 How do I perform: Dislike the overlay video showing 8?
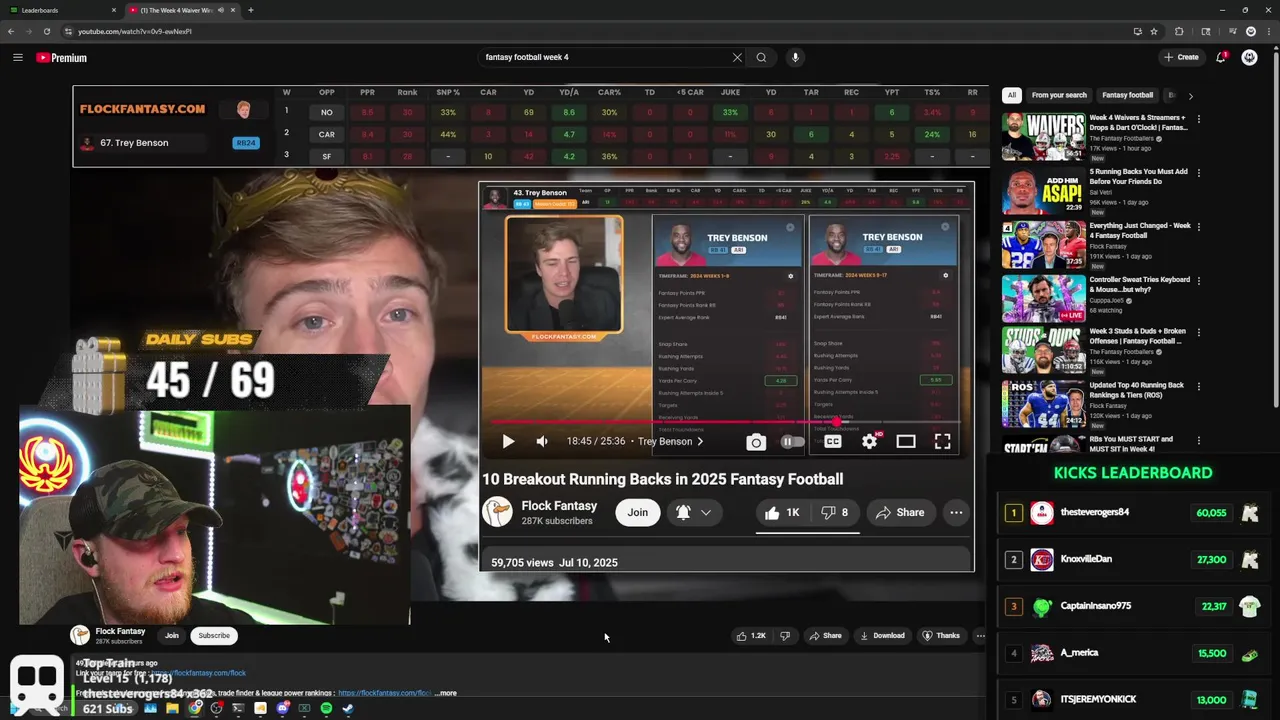click(834, 512)
